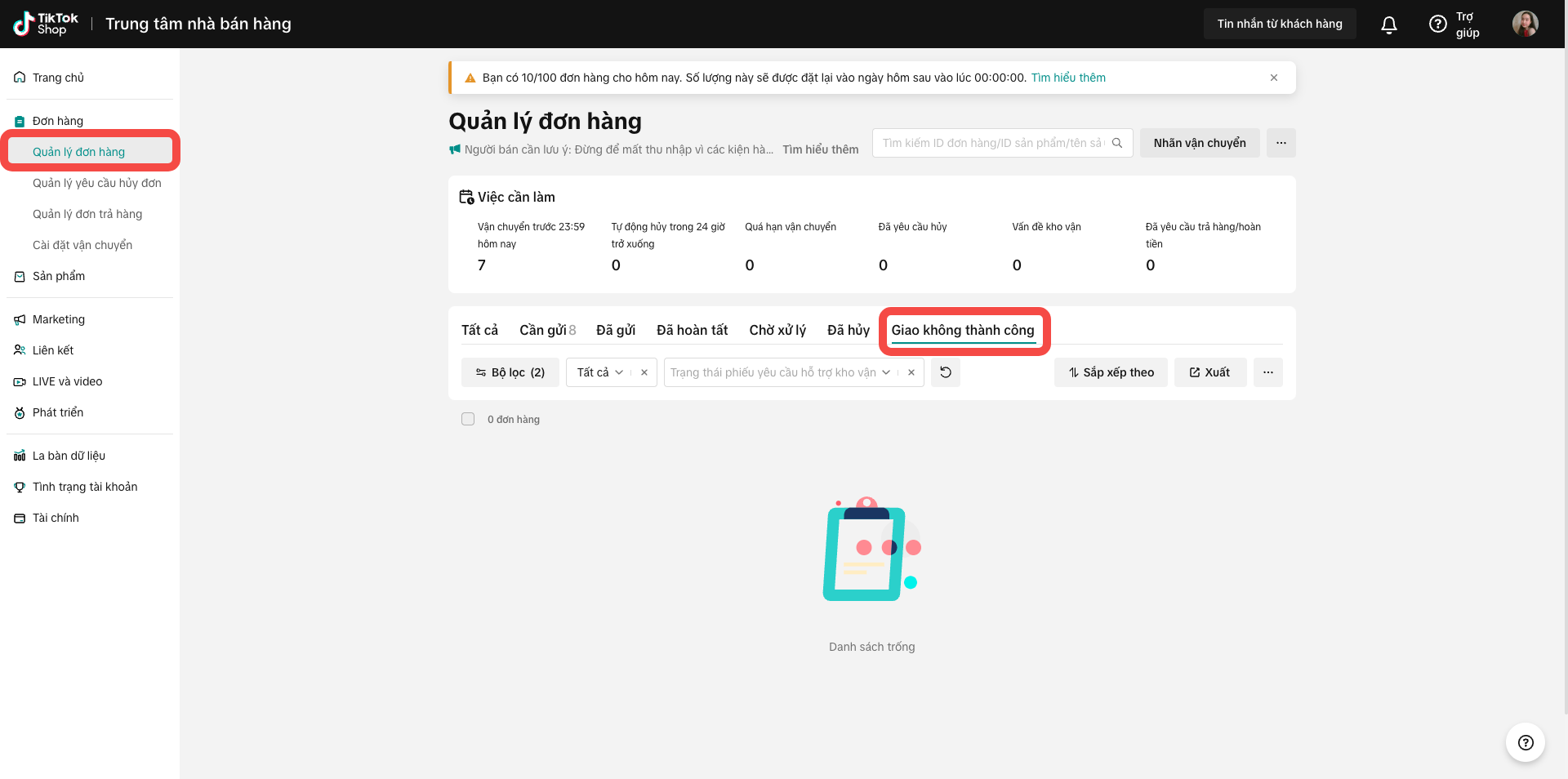
Task: Click Tìm hiểu thêm link in banner
Action: pos(1068,78)
